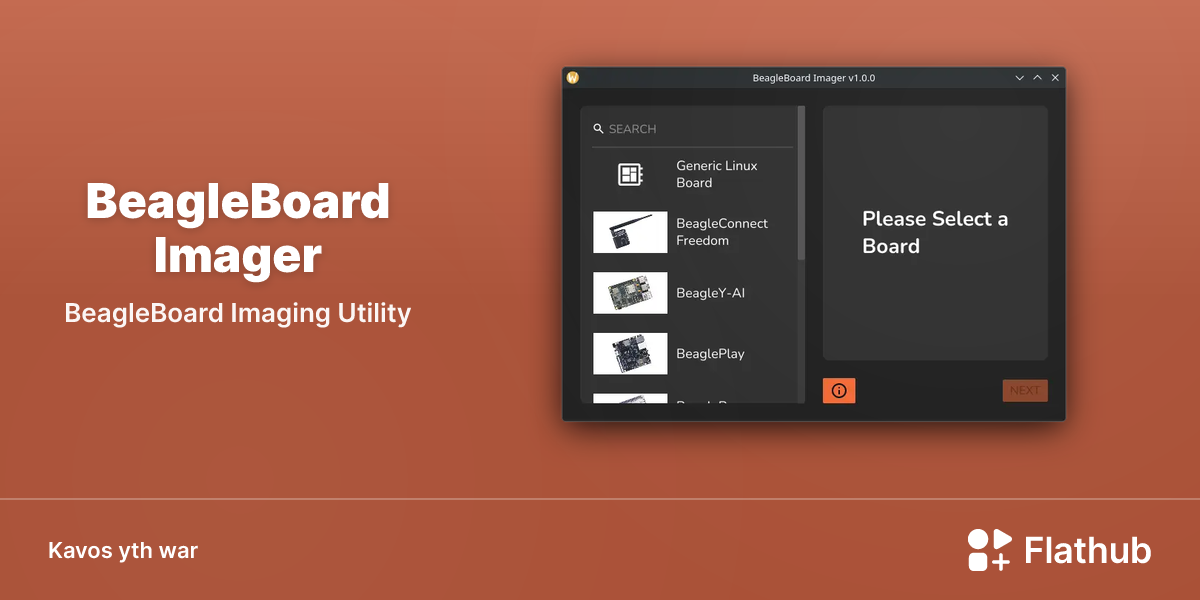This screenshot has width=1200, height=600.
Task: Click the Please Select a Board message
Action: pyautogui.click(x=935, y=232)
